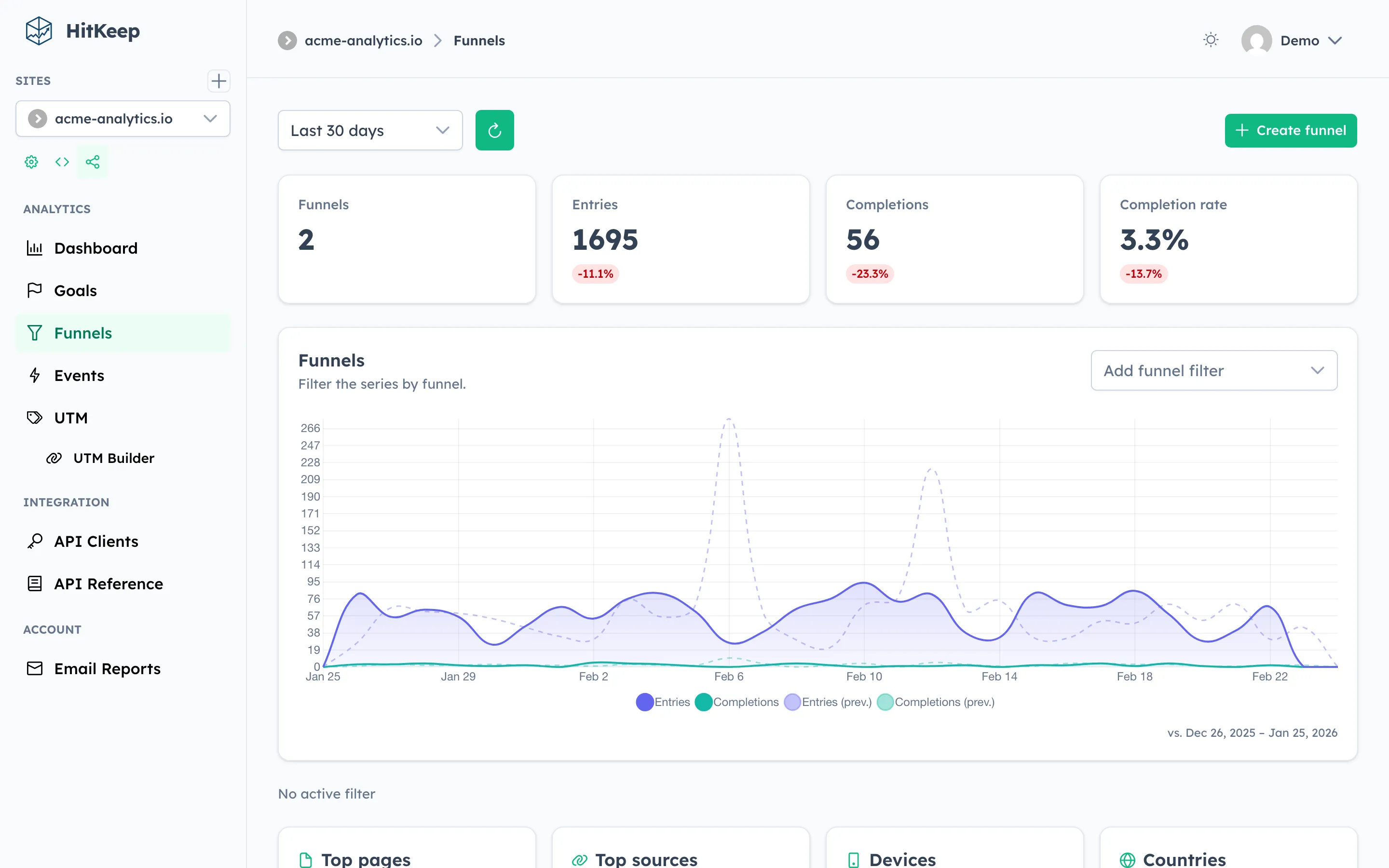
Task: Open the UTM tag section
Action: click(x=70, y=417)
